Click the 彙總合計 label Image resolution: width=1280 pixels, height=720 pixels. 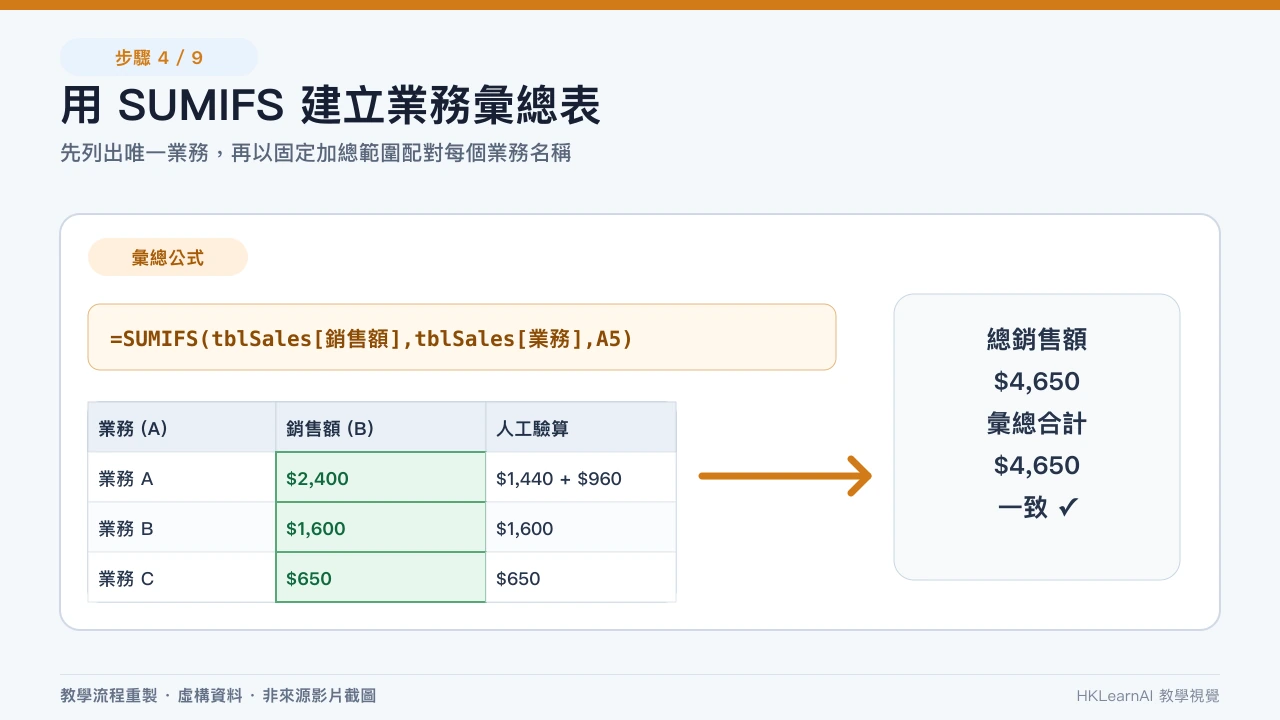(1037, 423)
